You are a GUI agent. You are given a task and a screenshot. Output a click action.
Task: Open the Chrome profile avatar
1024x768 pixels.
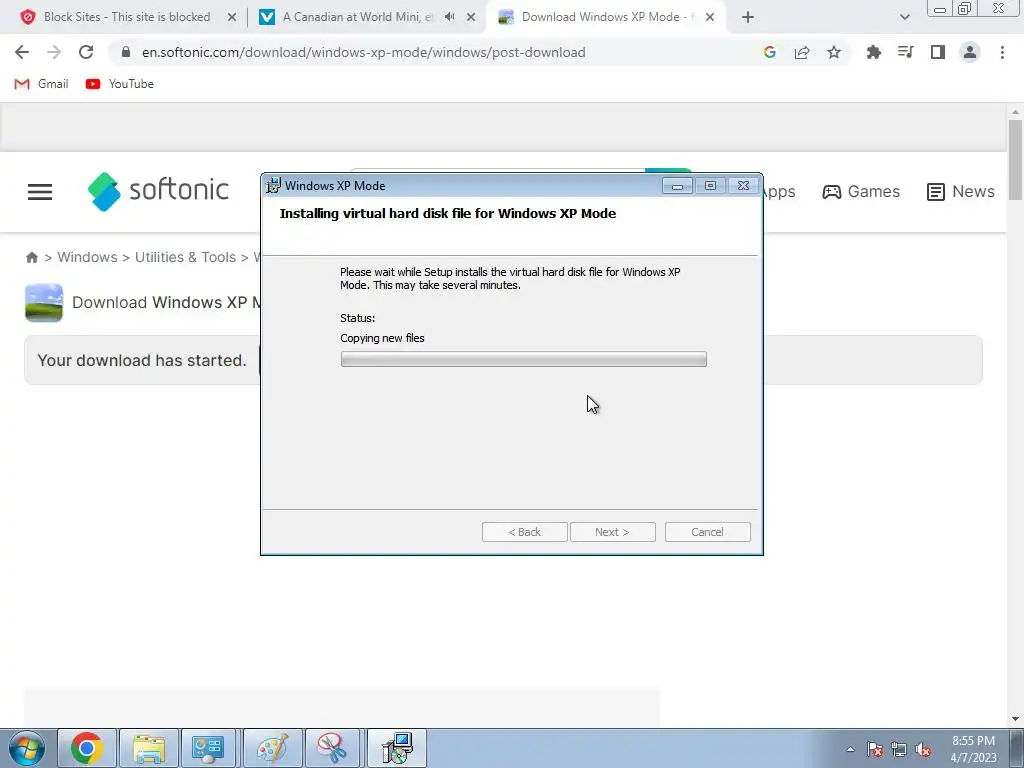pos(970,52)
